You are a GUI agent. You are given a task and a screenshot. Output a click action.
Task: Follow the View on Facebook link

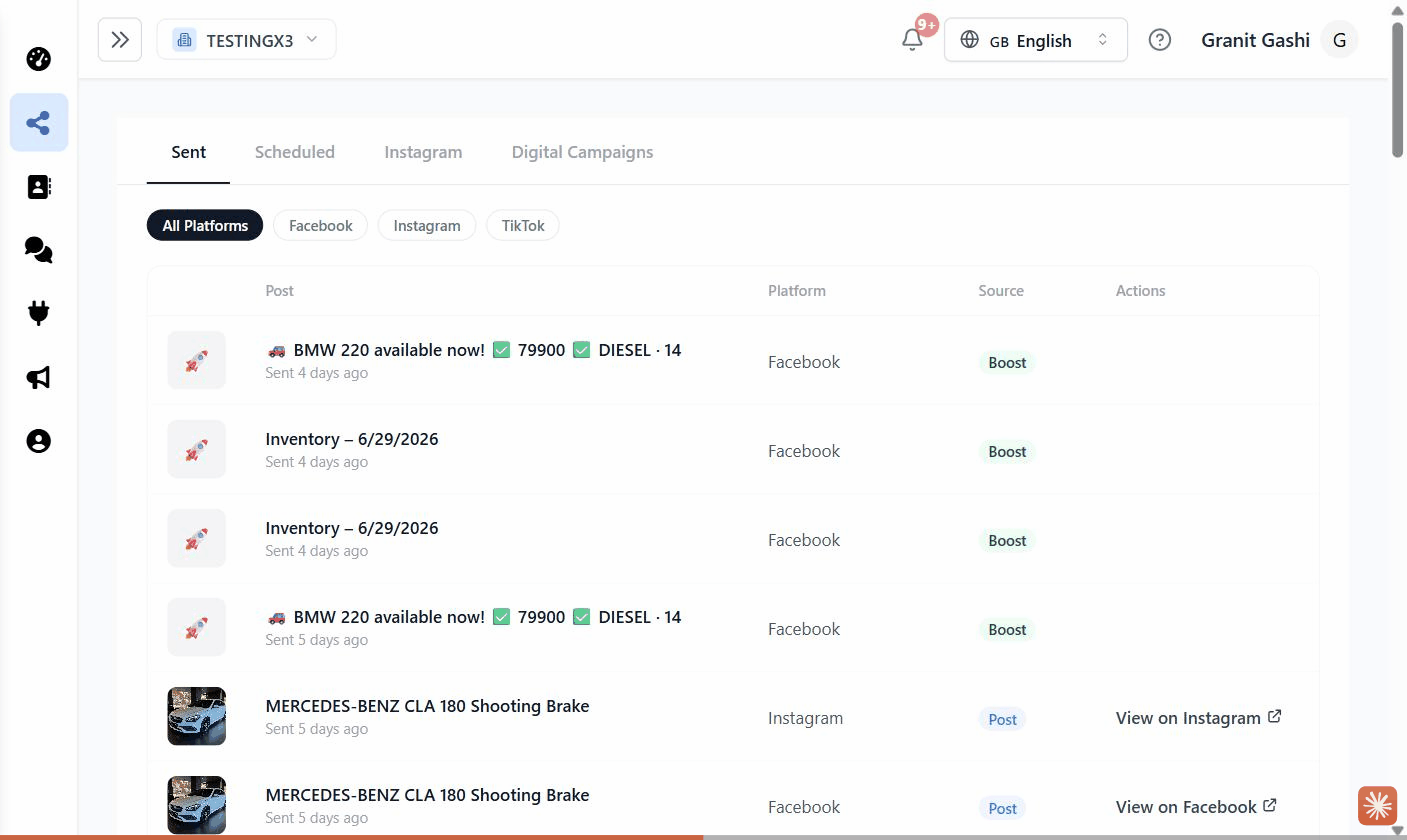tap(1196, 807)
